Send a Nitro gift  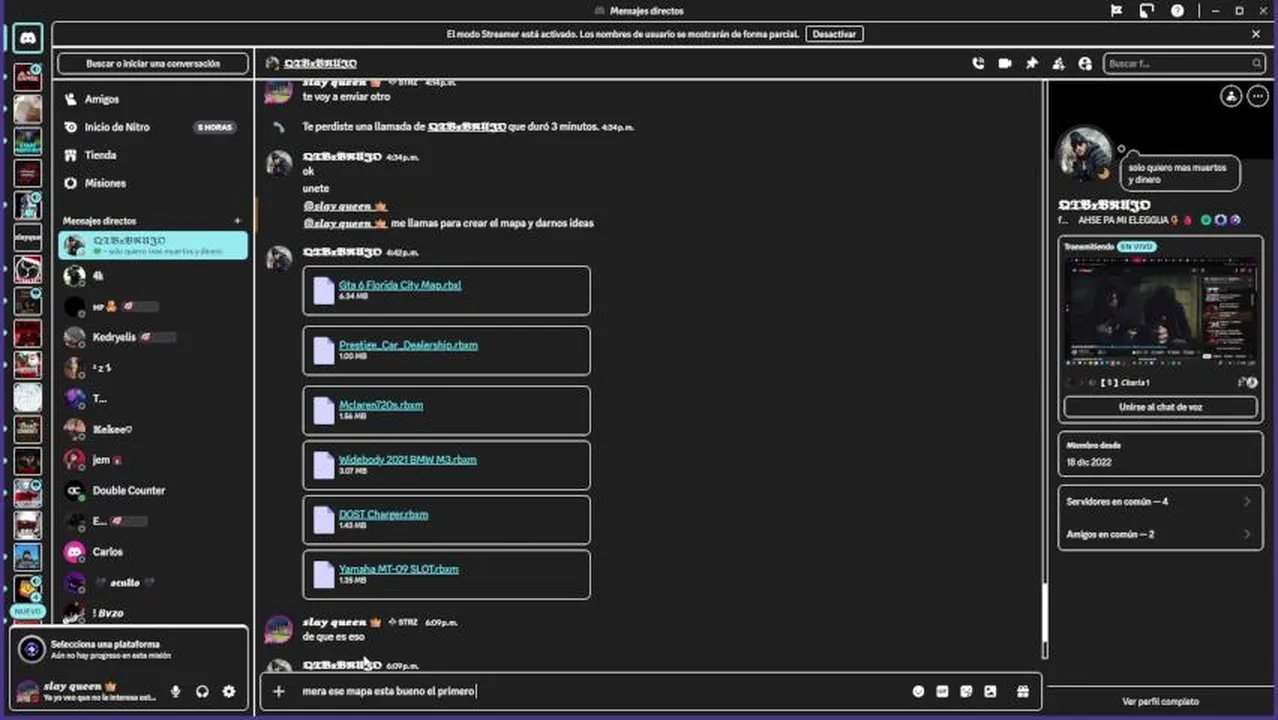[1022, 691]
